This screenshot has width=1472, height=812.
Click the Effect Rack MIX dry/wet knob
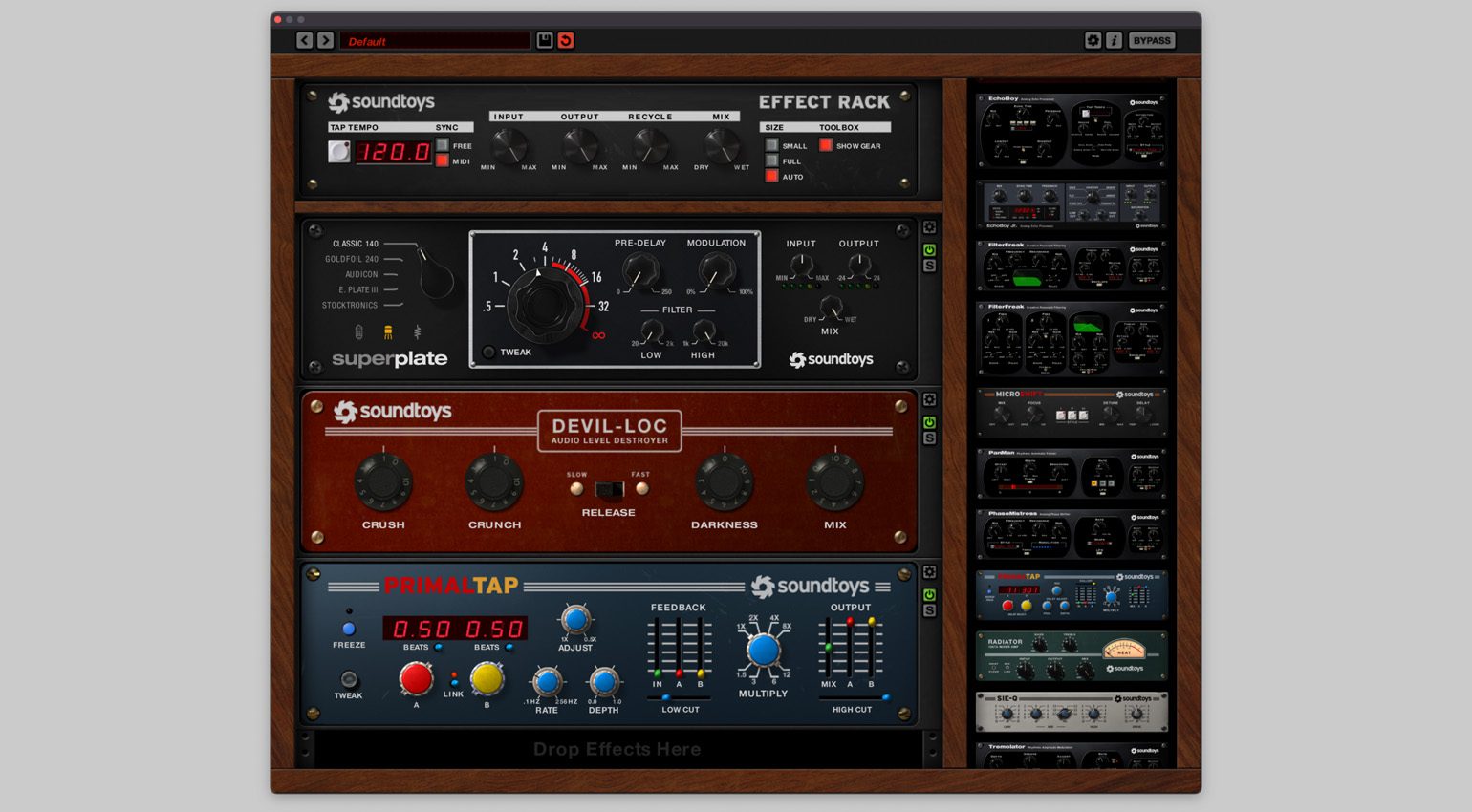coord(721,145)
